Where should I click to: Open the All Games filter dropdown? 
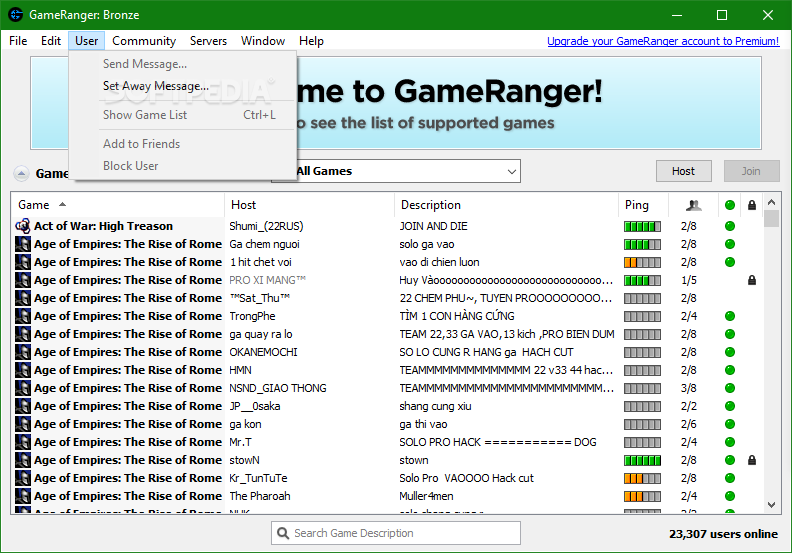point(396,171)
